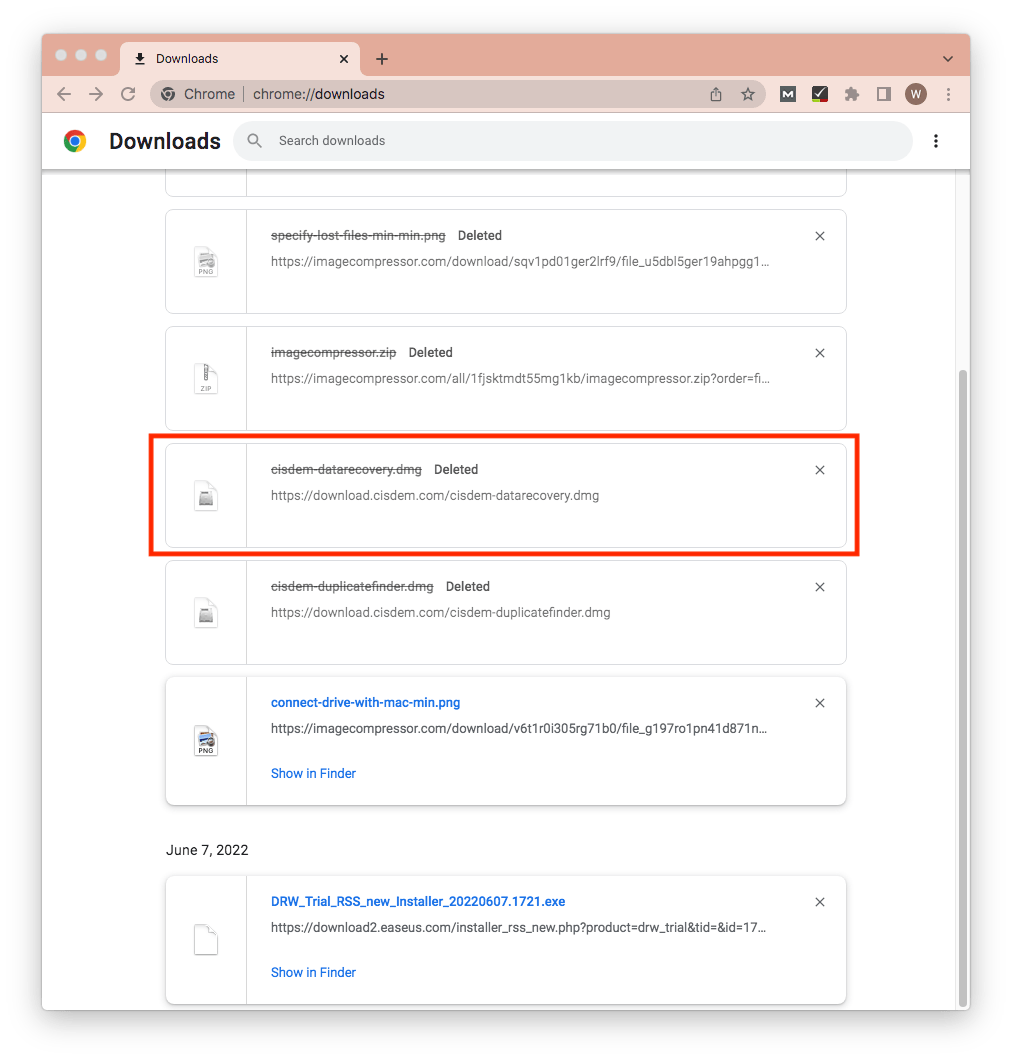Screen dimensions: 1012x1060
Task: Open the Extensions puzzle icon
Action: click(x=852, y=94)
